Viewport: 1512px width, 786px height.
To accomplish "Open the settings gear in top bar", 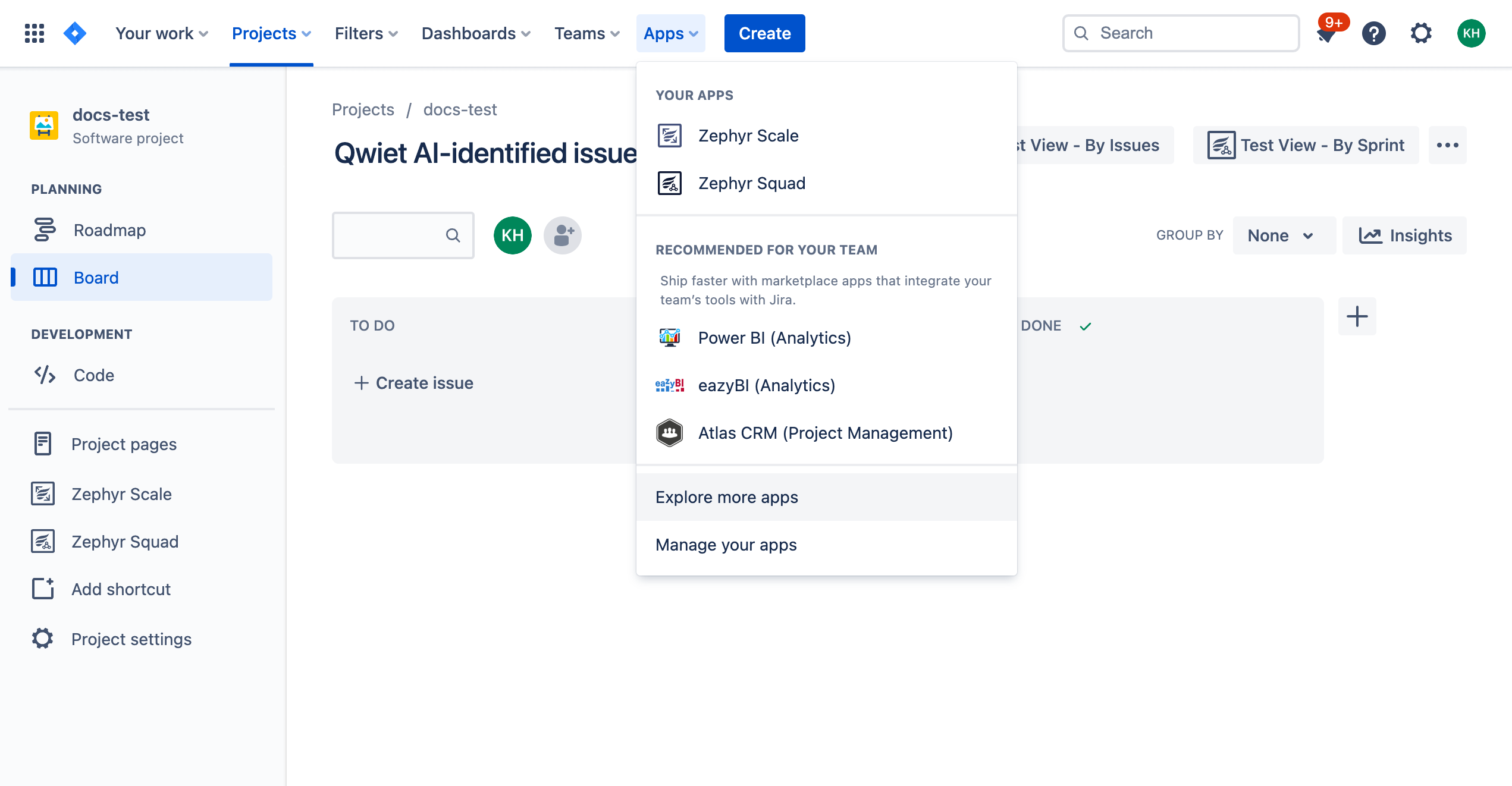I will (1421, 33).
